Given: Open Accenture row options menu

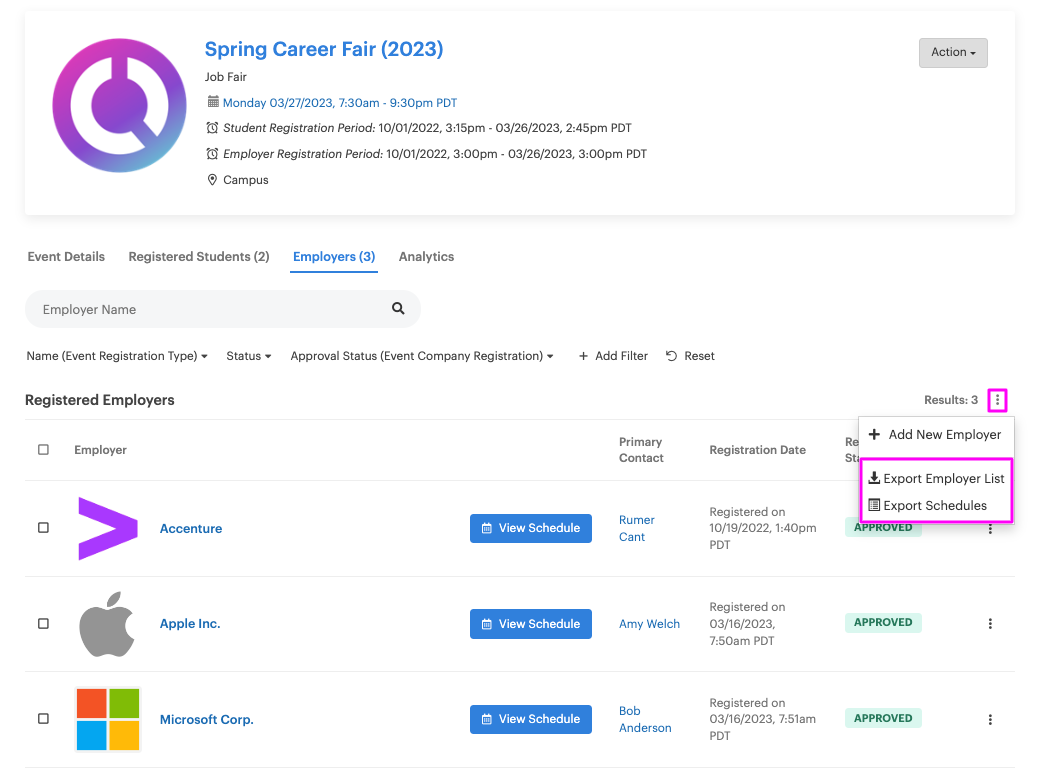Looking at the screenshot, I should click(x=990, y=529).
